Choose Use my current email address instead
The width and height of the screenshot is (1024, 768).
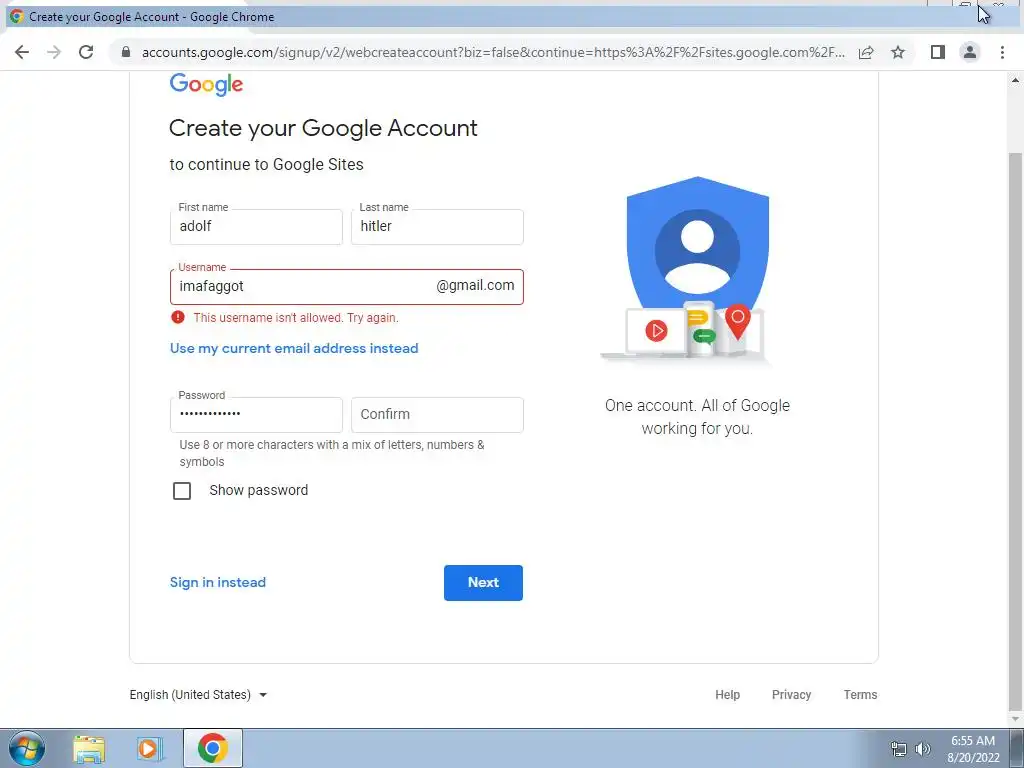click(294, 348)
